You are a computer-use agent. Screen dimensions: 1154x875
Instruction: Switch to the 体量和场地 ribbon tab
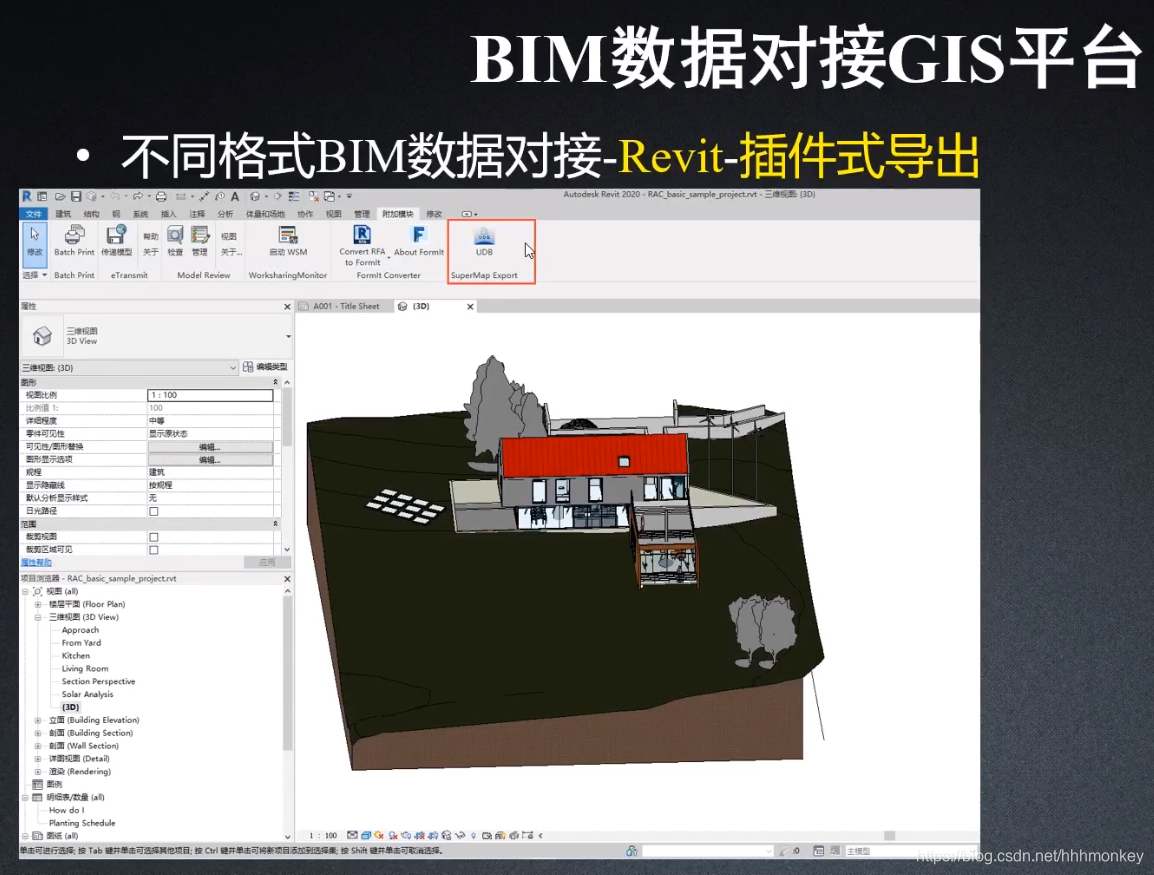click(x=265, y=213)
